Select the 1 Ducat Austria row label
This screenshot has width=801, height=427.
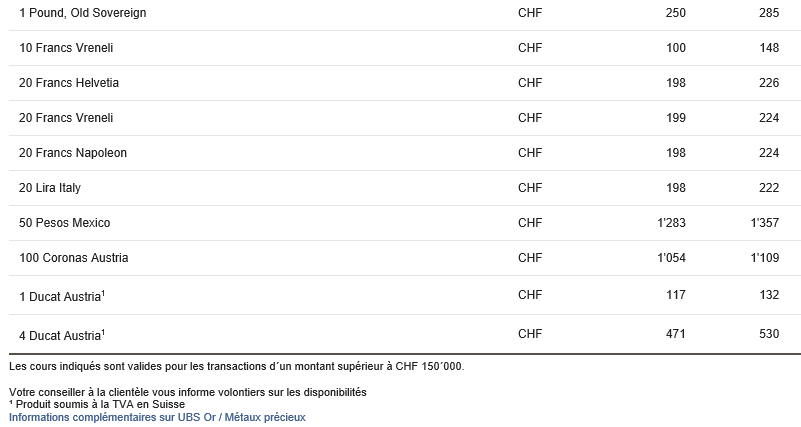(x=62, y=296)
